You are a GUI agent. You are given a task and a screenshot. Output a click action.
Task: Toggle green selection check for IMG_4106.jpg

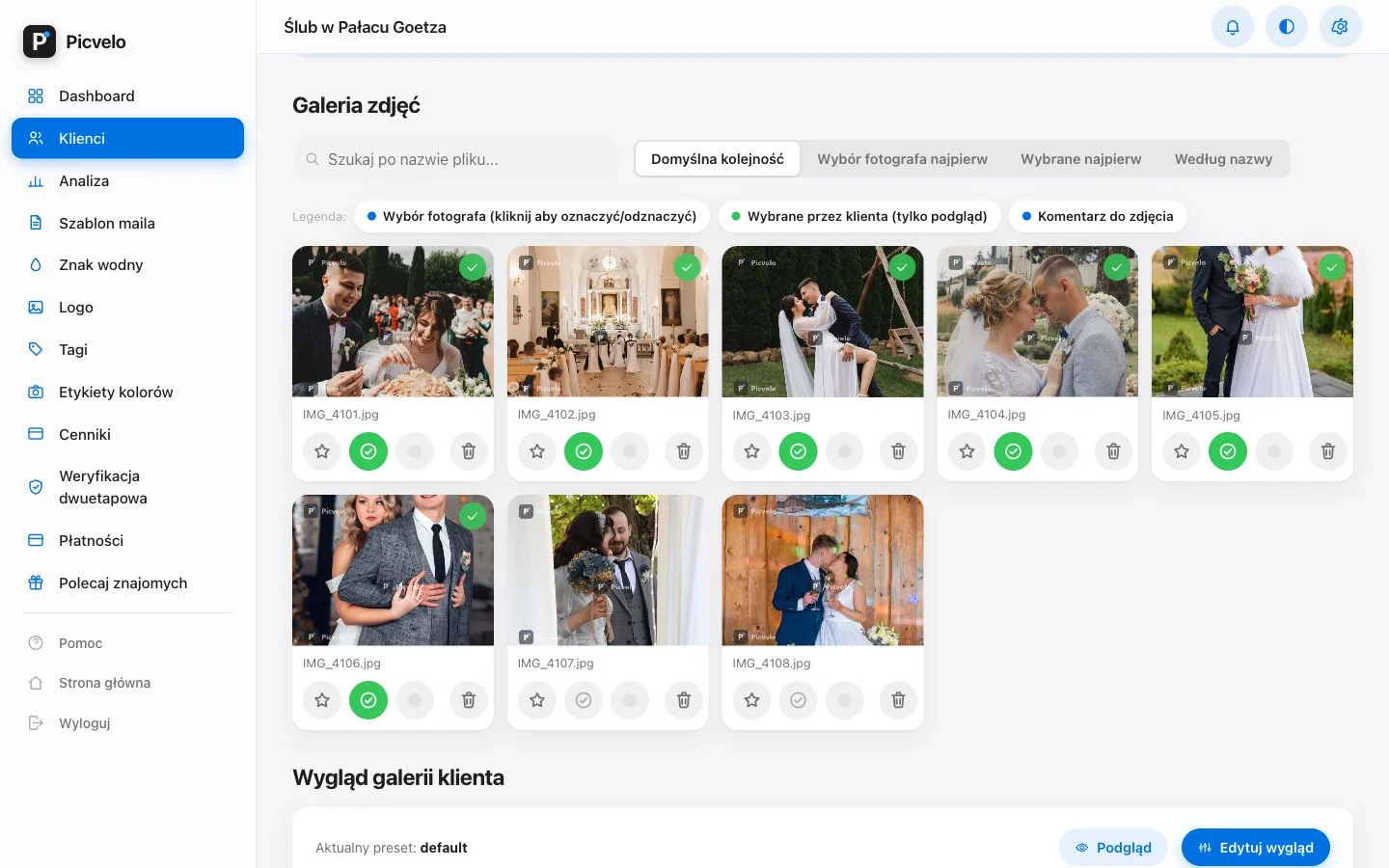pyautogui.click(x=368, y=700)
